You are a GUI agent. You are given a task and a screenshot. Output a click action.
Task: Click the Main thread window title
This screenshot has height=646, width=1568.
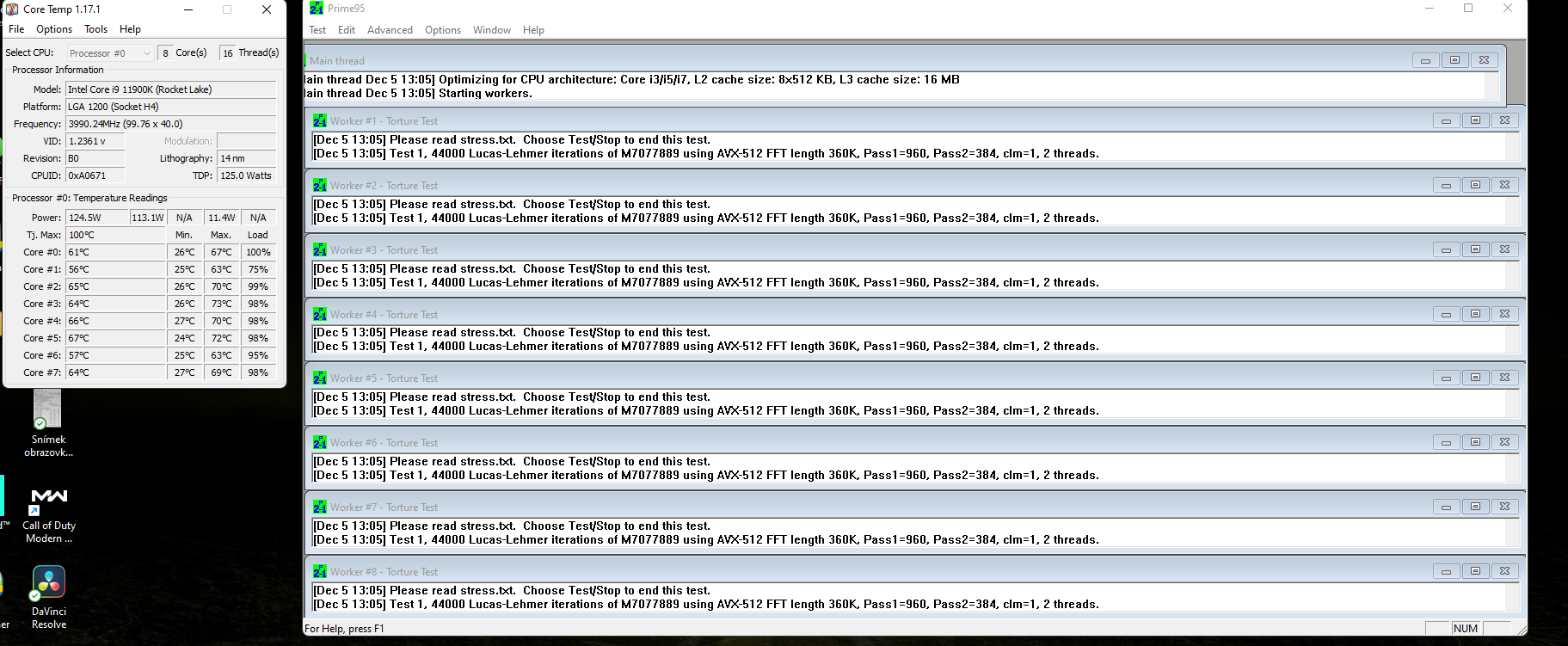pyautogui.click(x=337, y=61)
